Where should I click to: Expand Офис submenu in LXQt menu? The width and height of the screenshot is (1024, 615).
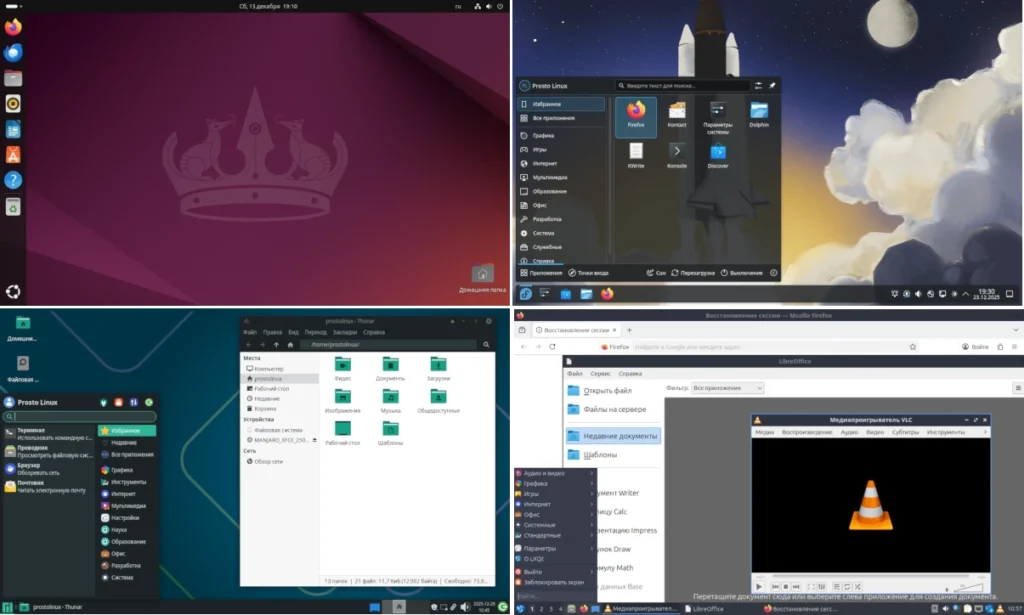[555, 514]
